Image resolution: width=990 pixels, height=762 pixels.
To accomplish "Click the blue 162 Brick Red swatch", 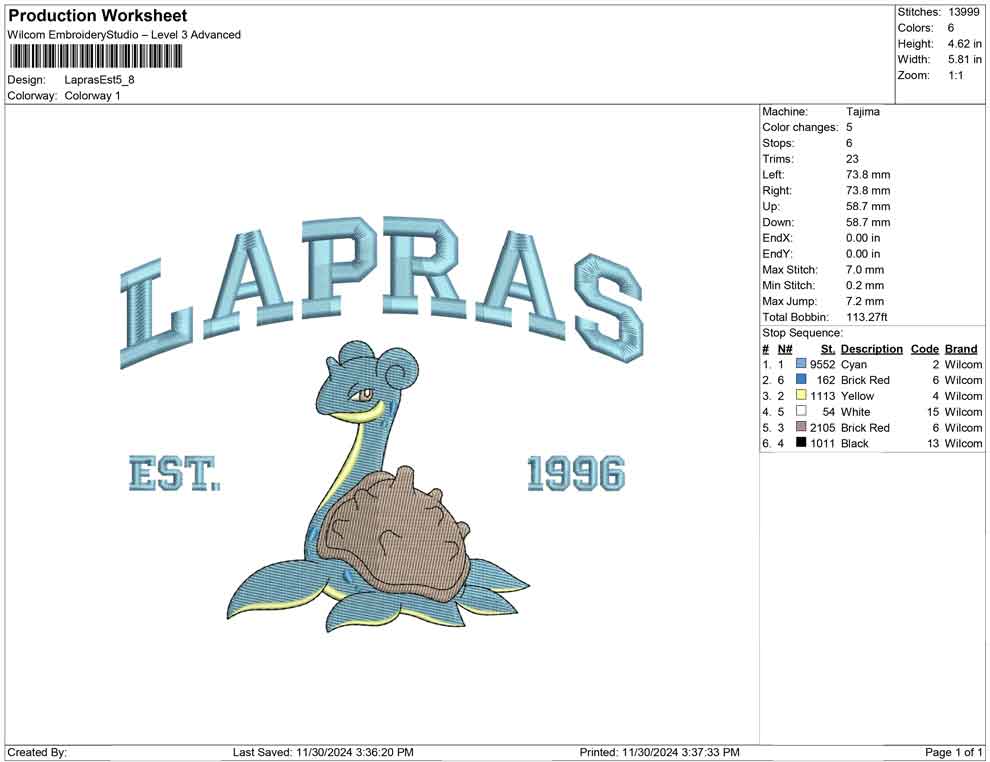I will 801,379.
